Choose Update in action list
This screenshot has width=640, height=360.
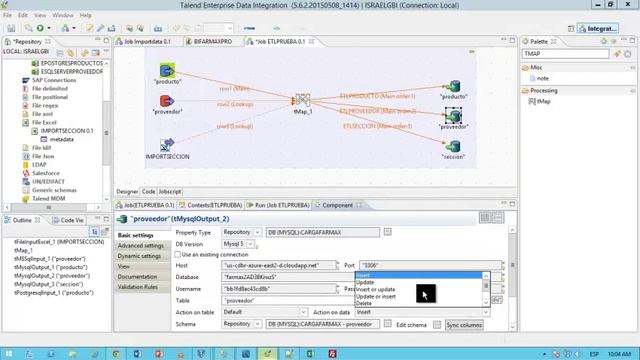(365, 282)
